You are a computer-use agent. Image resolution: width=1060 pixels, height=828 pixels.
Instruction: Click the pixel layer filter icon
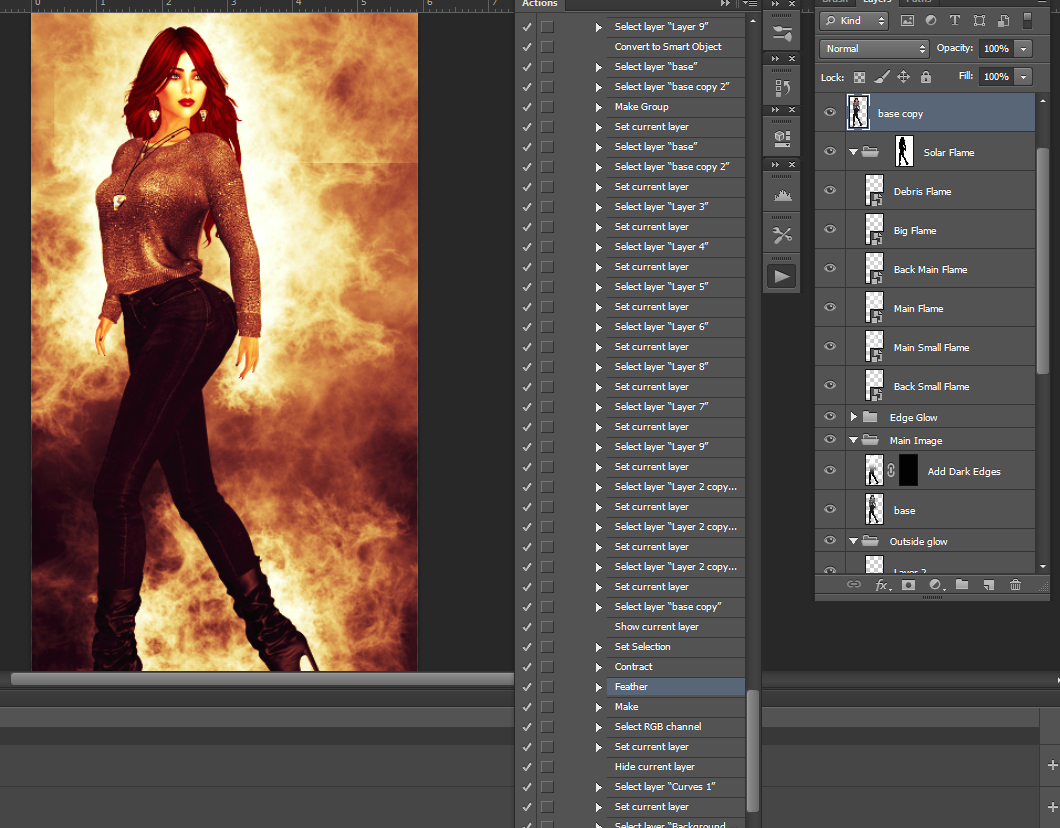click(908, 20)
